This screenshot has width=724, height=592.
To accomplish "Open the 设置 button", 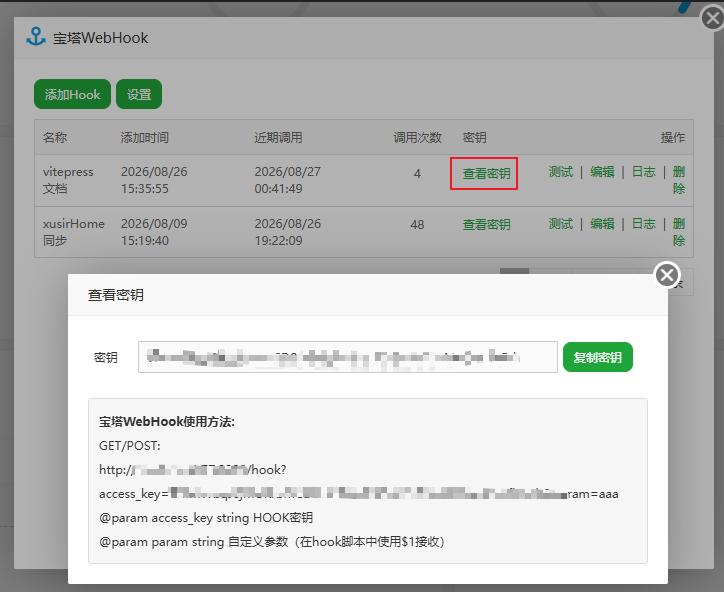I will (139, 94).
